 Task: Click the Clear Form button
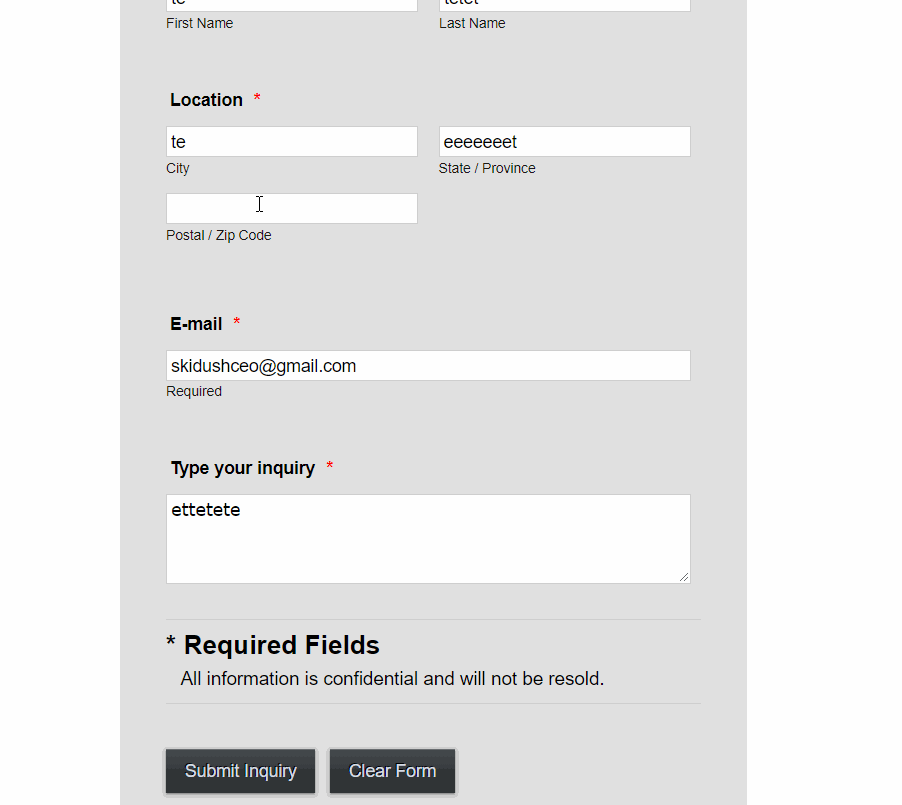pos(392,771)
